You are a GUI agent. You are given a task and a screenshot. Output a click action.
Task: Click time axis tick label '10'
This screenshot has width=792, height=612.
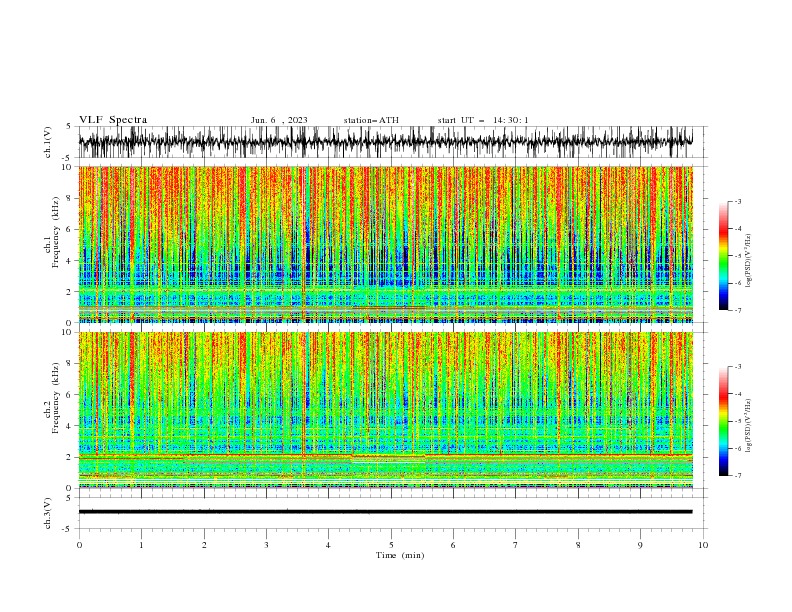[703, 545]
